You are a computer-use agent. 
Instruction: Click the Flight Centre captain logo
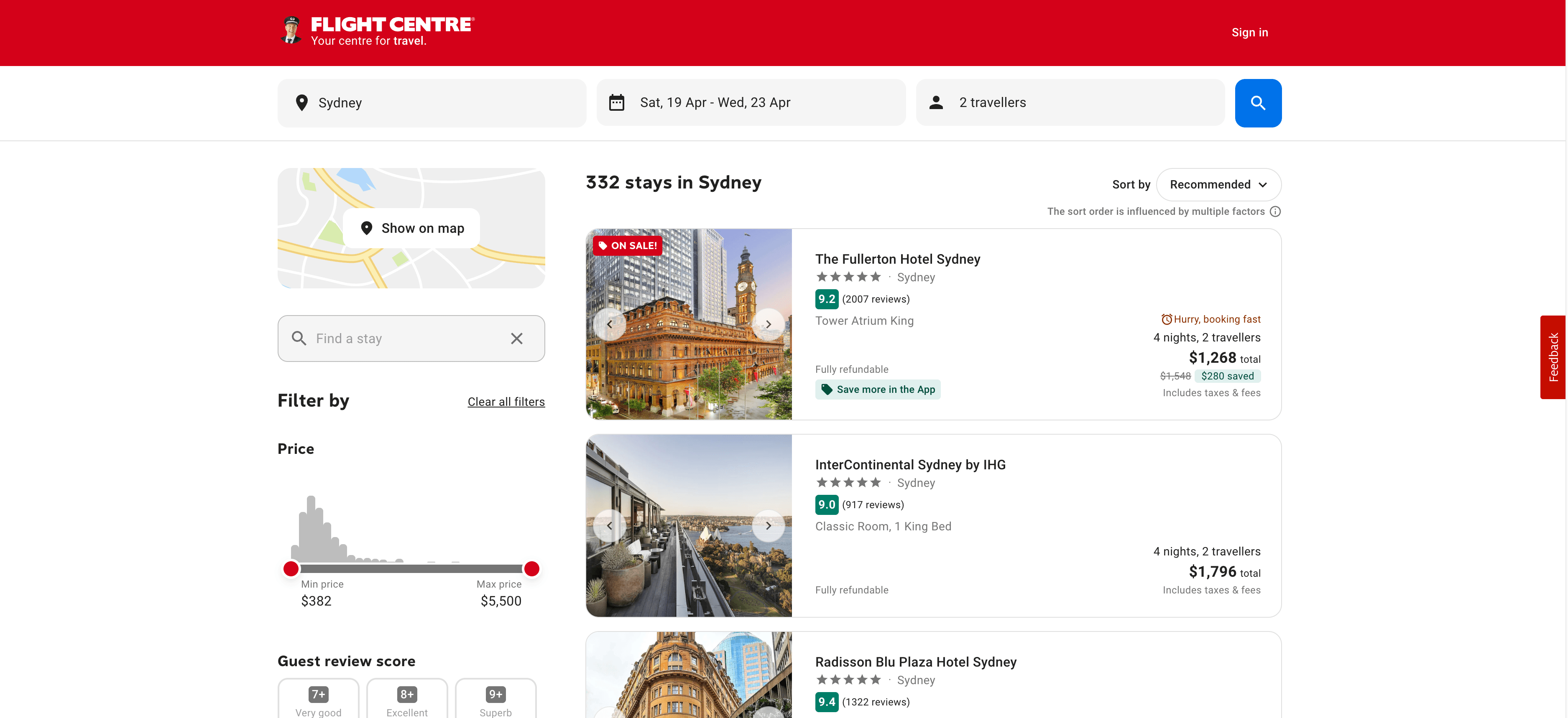291,31
